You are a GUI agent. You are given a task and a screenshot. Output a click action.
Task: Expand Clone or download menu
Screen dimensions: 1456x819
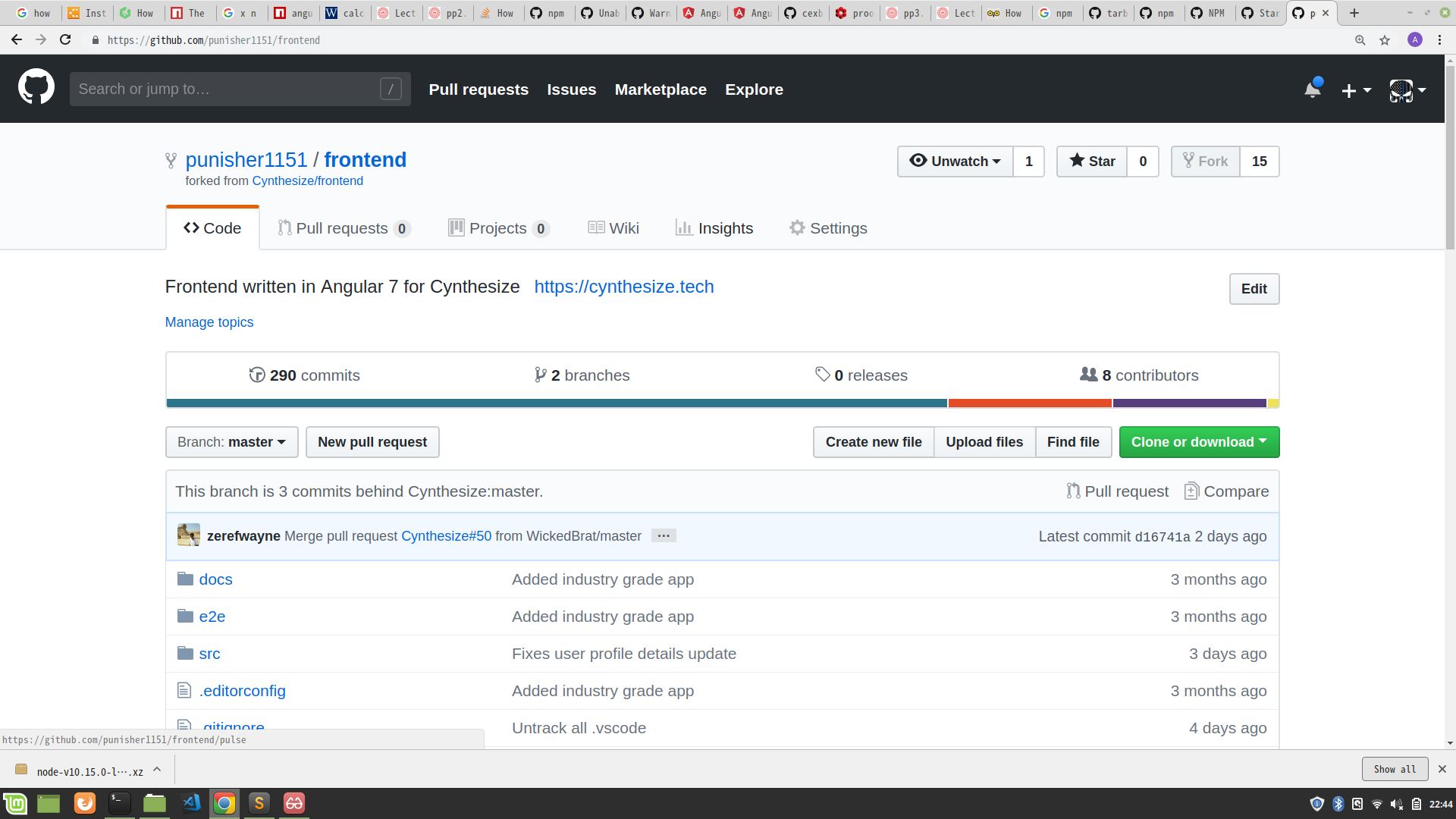click(x=1199, y=442)
